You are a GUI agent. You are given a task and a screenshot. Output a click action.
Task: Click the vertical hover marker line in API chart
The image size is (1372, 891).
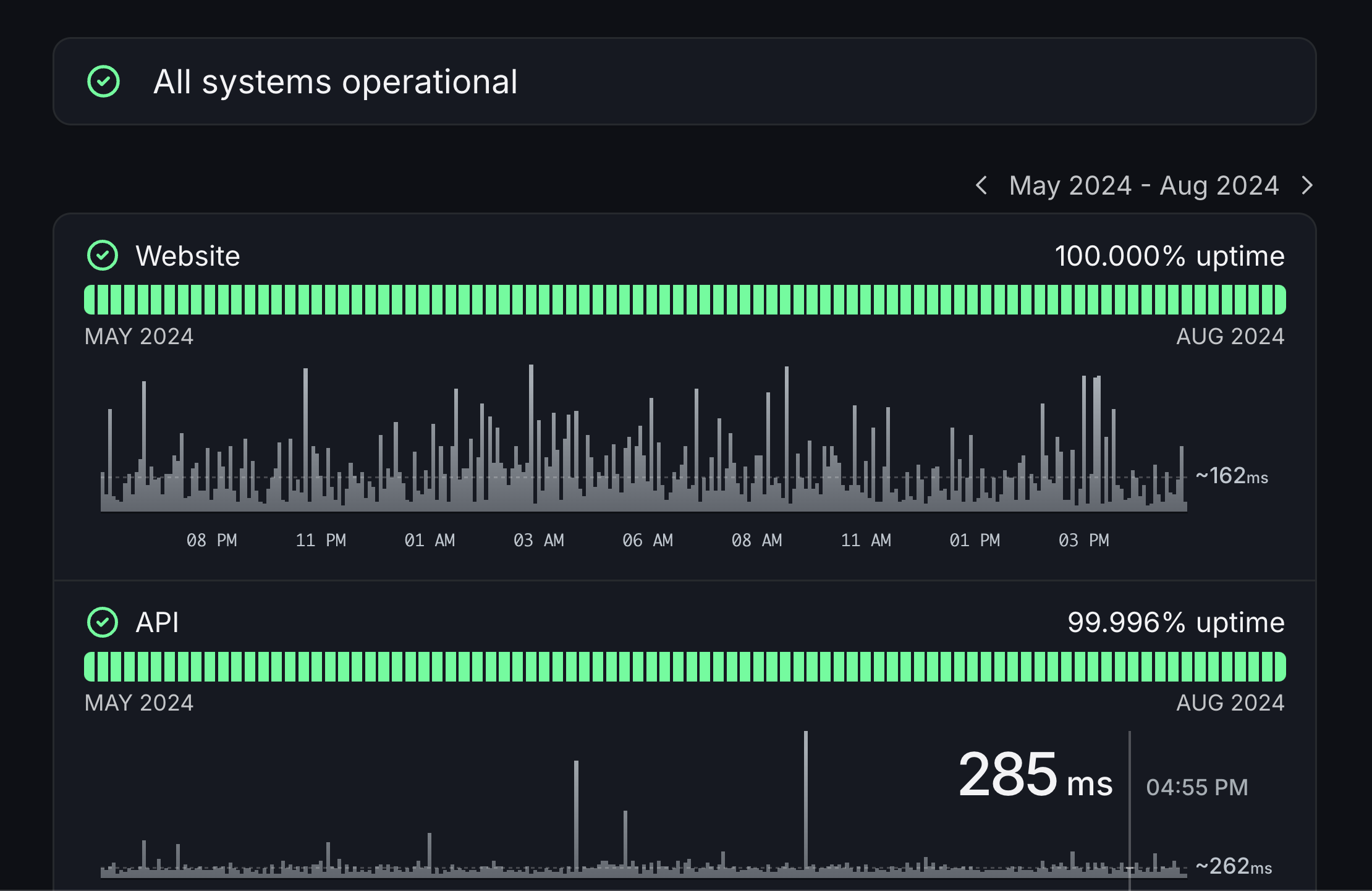tap(1130, 809)
